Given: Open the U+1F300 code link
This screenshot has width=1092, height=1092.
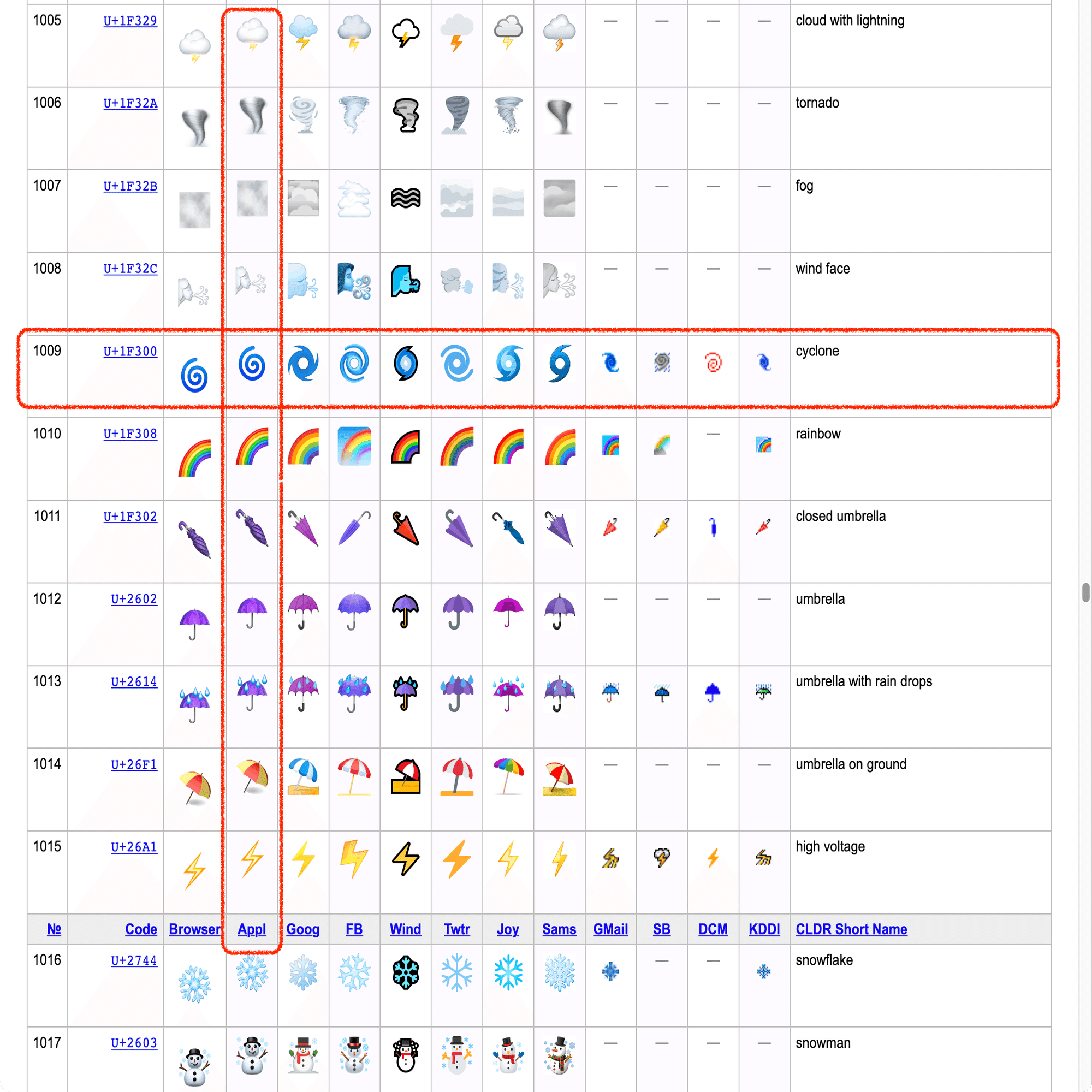Looking at the screenshot, I should click(x=130, y=351).
